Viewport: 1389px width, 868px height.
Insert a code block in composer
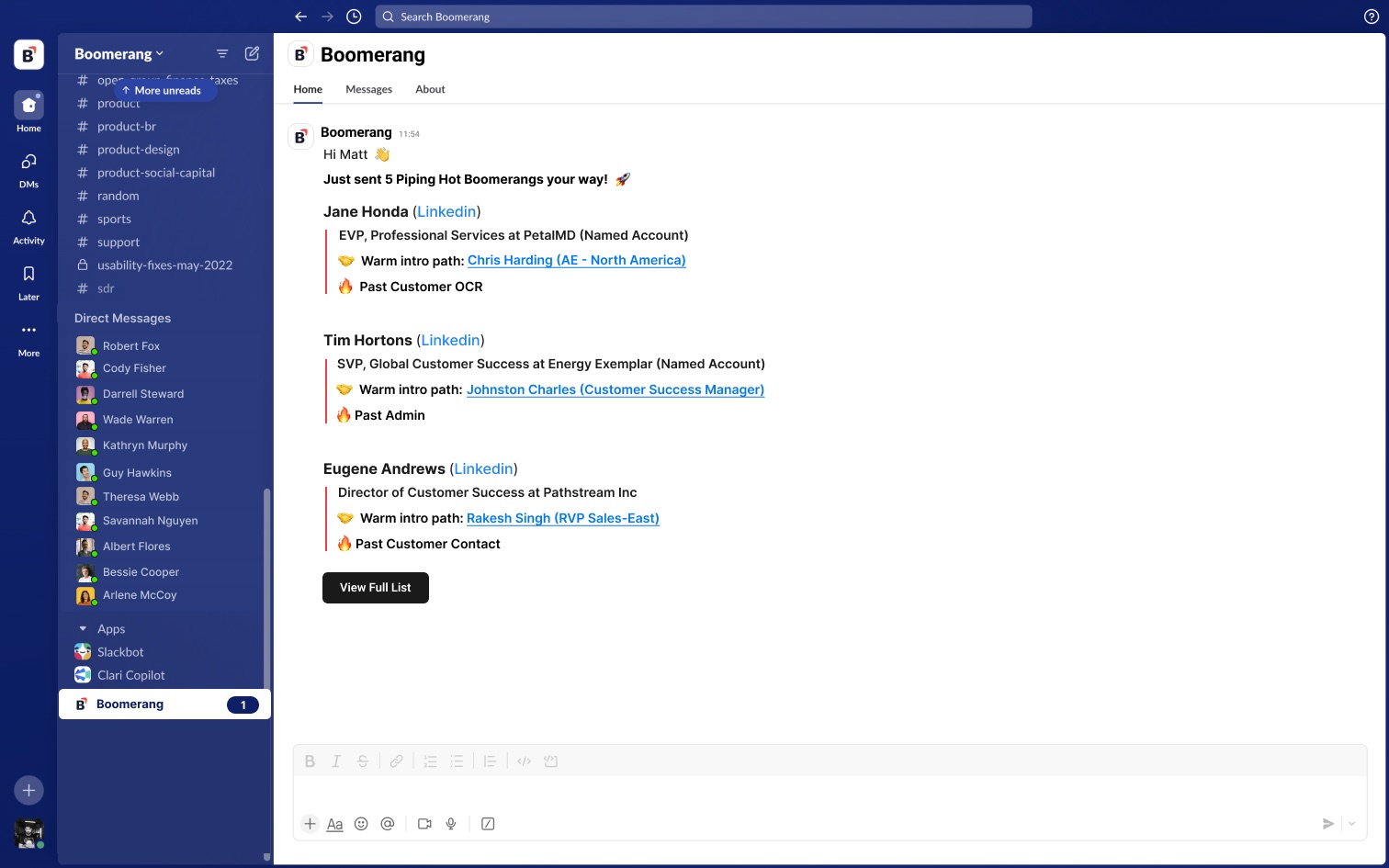point(550,761)
